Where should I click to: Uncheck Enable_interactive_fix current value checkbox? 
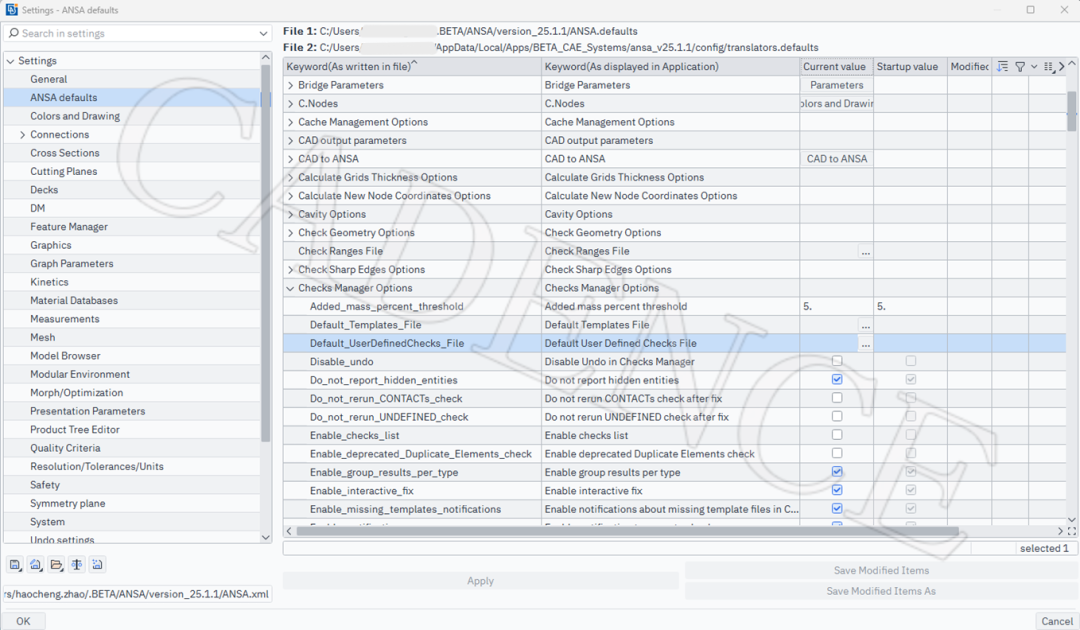[x=837, y=490]
